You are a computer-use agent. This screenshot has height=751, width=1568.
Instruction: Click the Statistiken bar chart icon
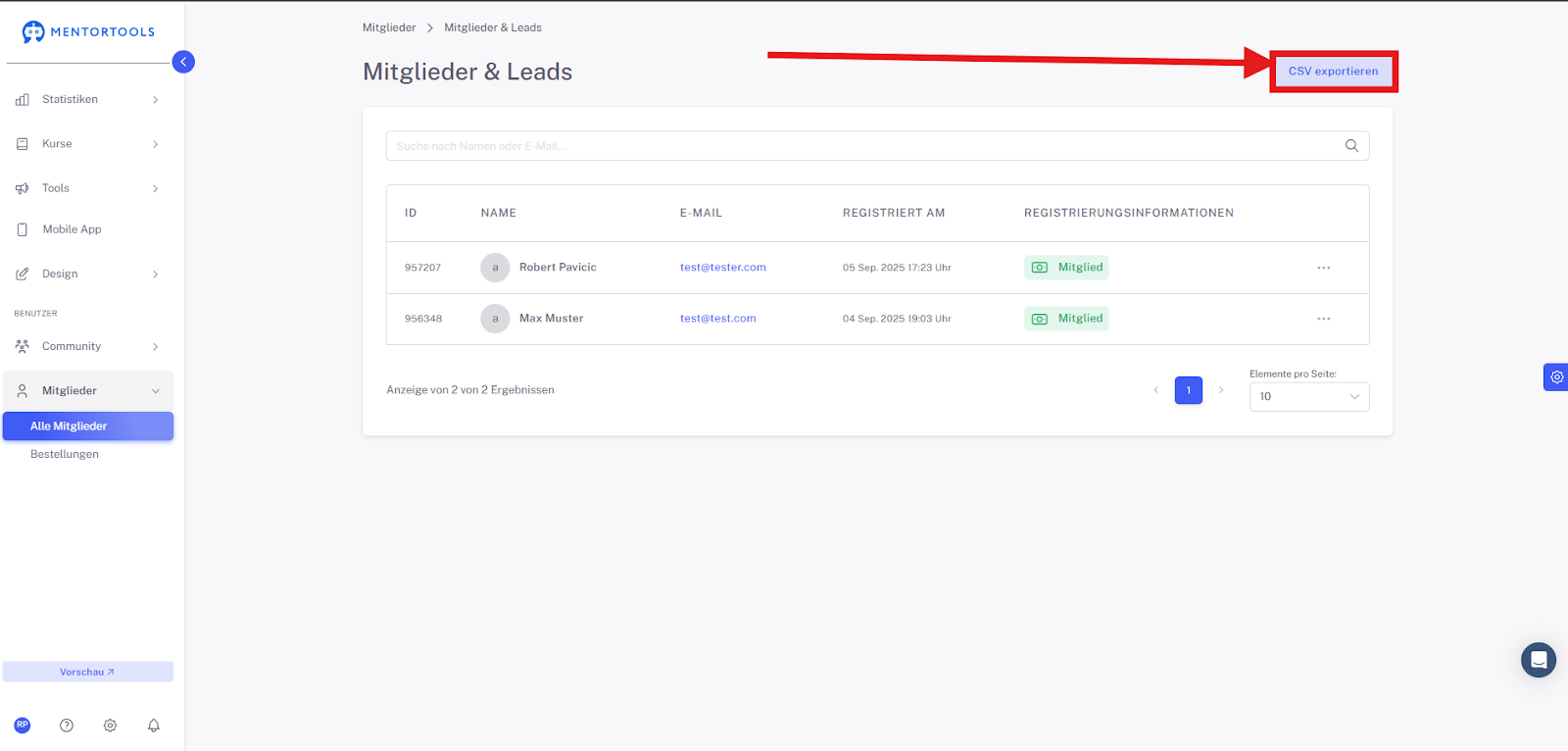point(23,100)
